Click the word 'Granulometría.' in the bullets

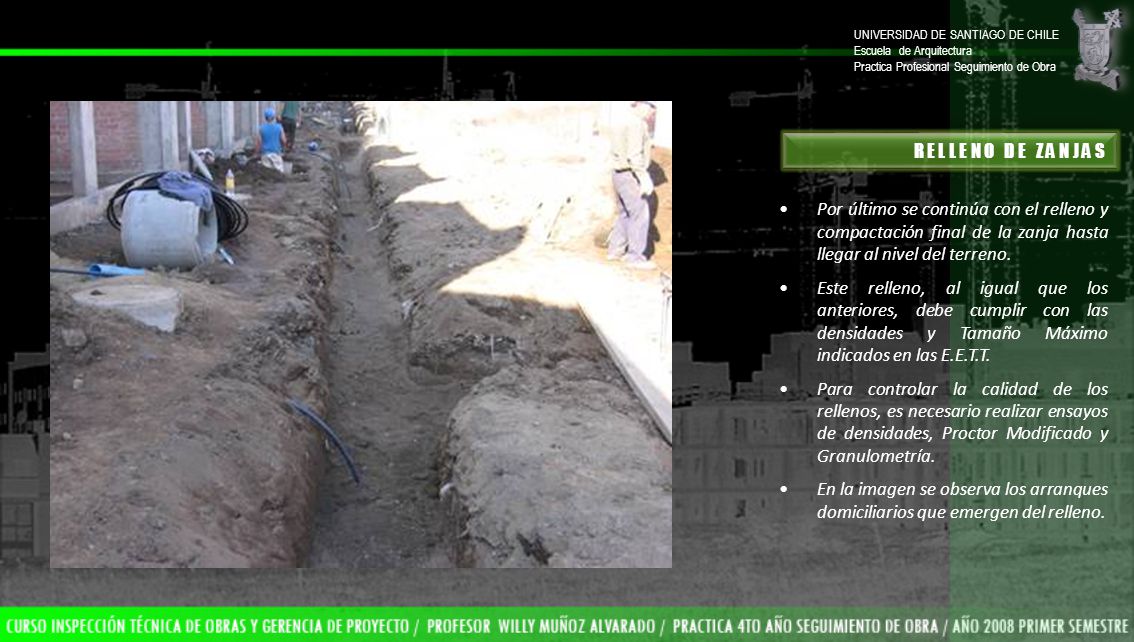[876, 456]
